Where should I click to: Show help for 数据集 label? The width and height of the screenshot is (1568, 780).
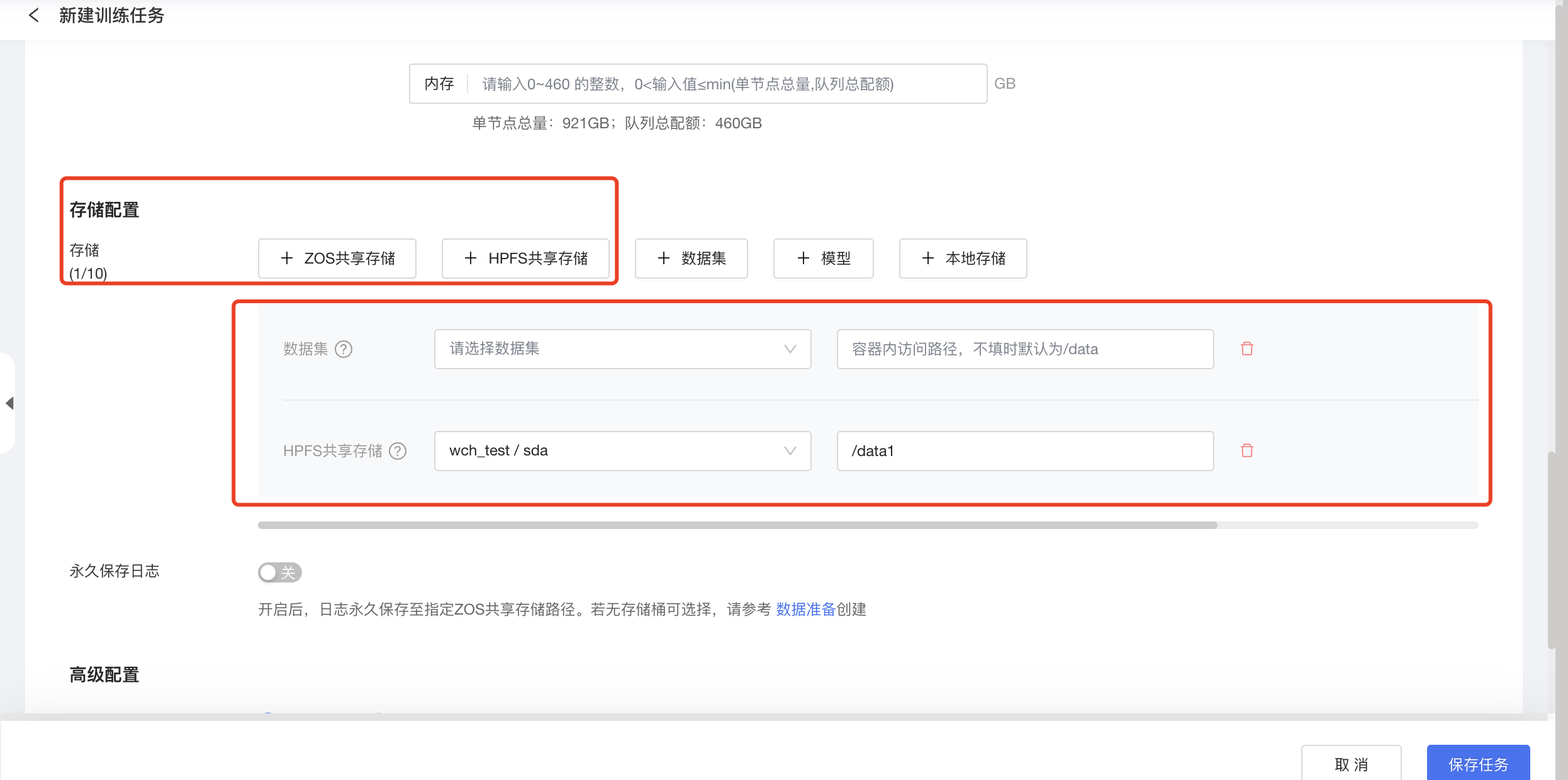[344, 349]
